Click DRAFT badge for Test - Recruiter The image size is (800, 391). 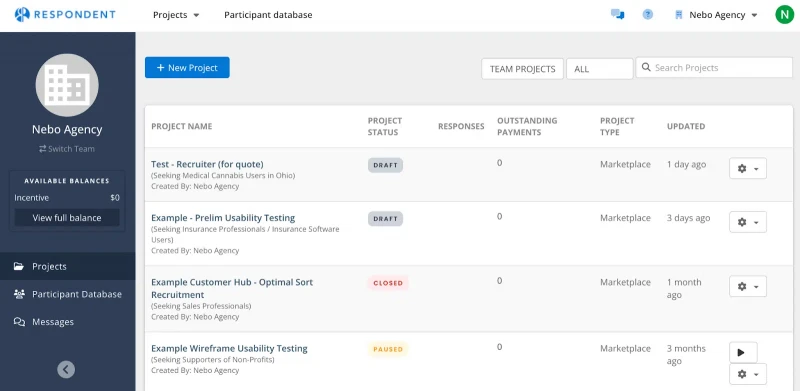pyautogui.click(x=385, y=165)
